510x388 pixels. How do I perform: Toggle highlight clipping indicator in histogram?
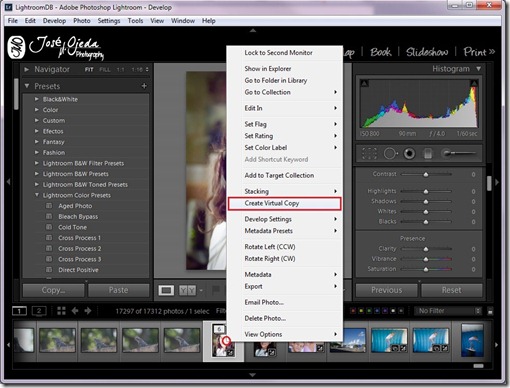474,83
